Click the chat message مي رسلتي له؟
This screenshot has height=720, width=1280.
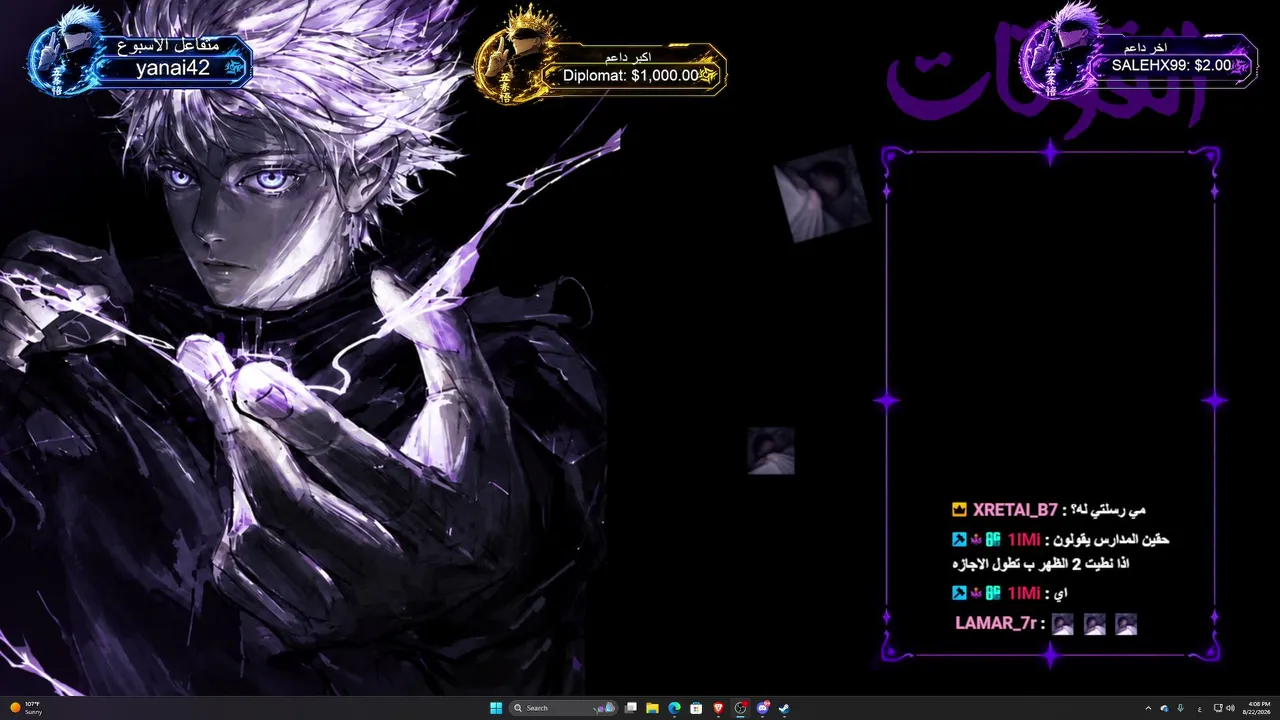coord(1110,510)
